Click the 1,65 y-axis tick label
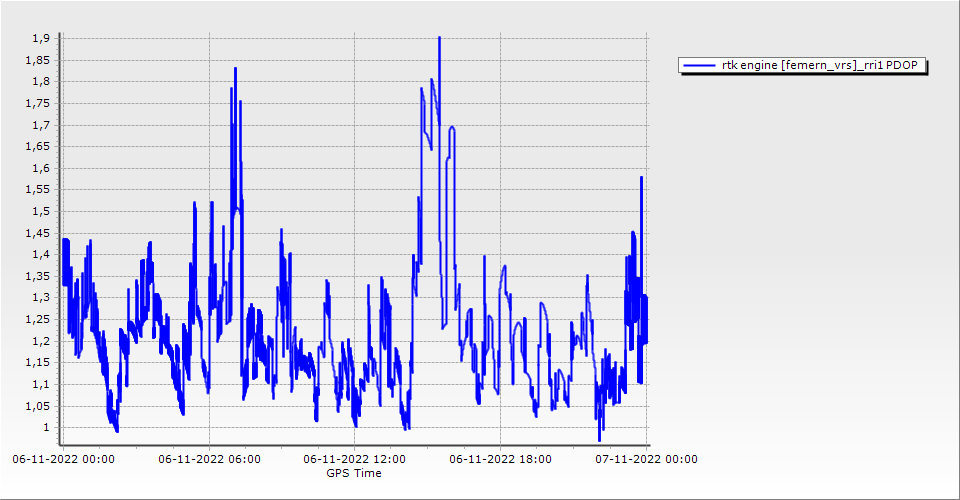Screen dimensions: 960x500 [x=38, y=147]
